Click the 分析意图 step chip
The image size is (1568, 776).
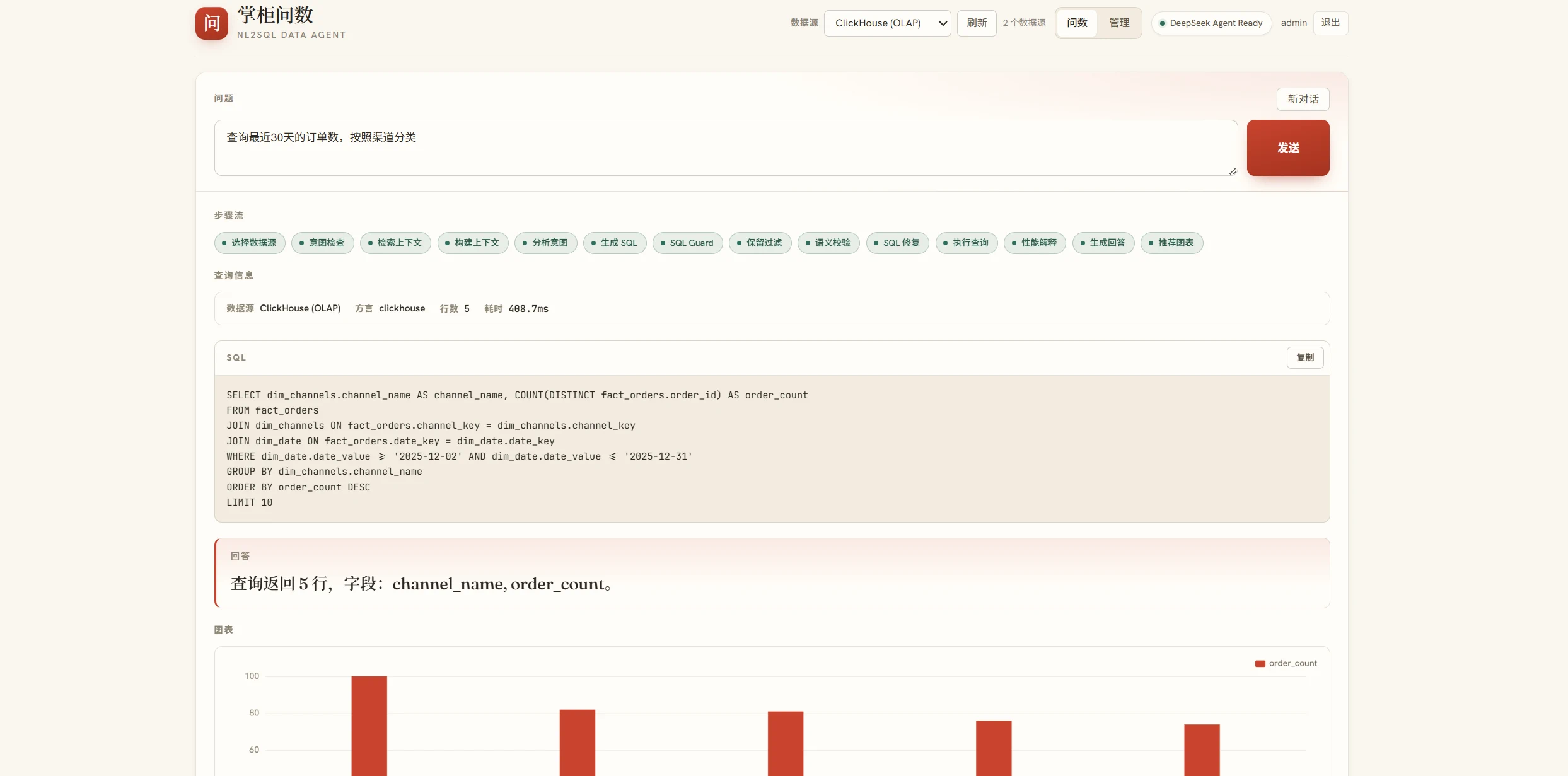(x=546, y=243)
